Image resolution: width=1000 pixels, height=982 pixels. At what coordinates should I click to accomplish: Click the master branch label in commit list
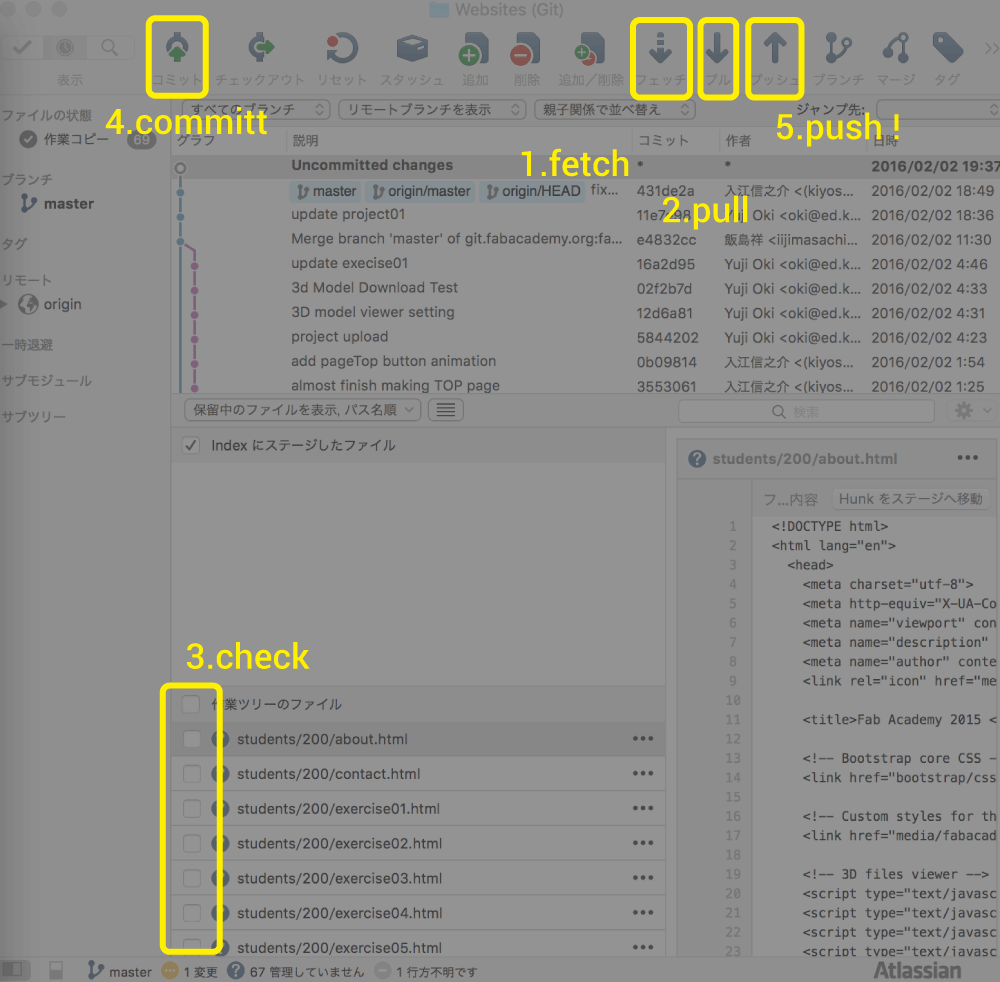point(325,191)
